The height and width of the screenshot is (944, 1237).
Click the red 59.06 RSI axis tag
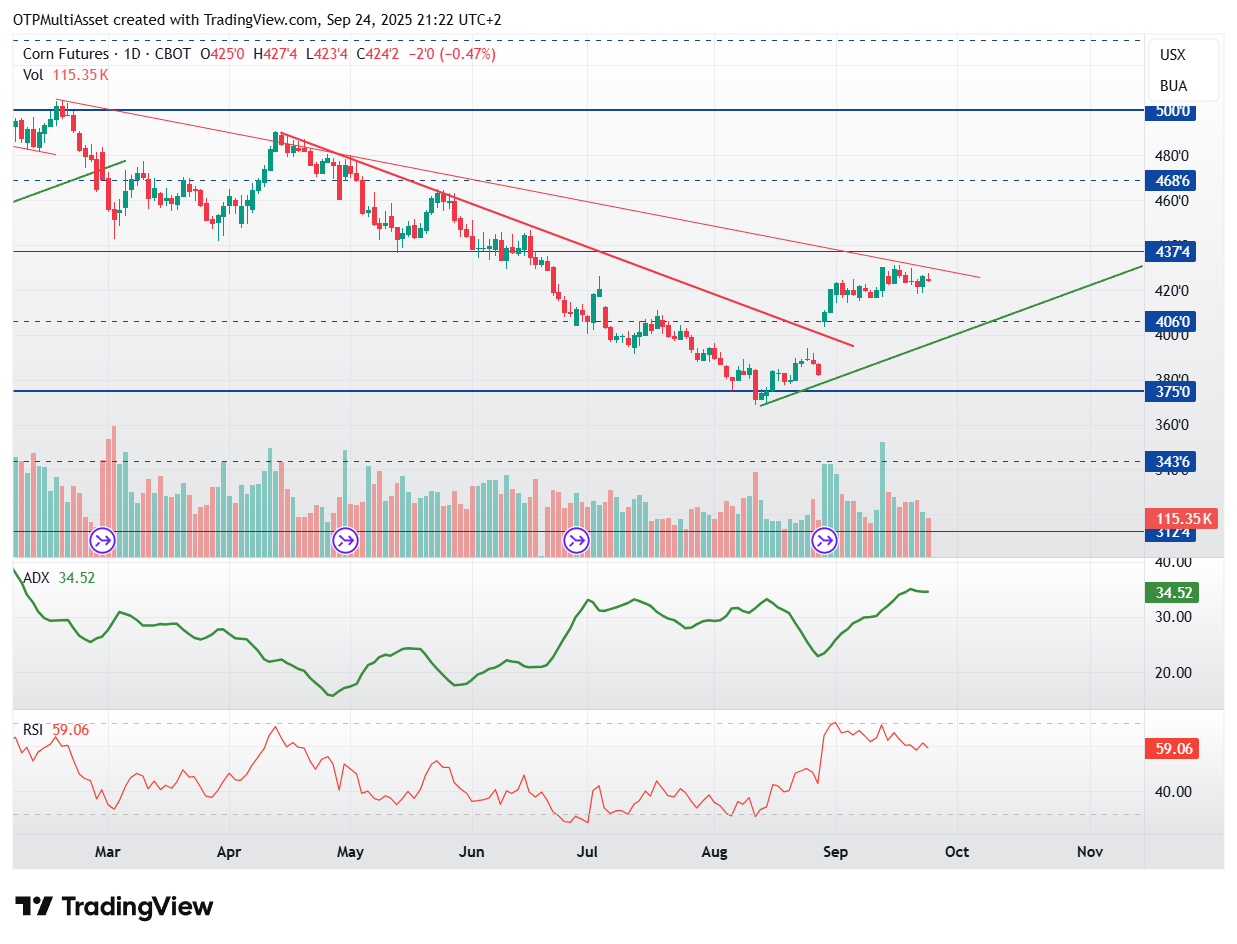click(1171, 748)
